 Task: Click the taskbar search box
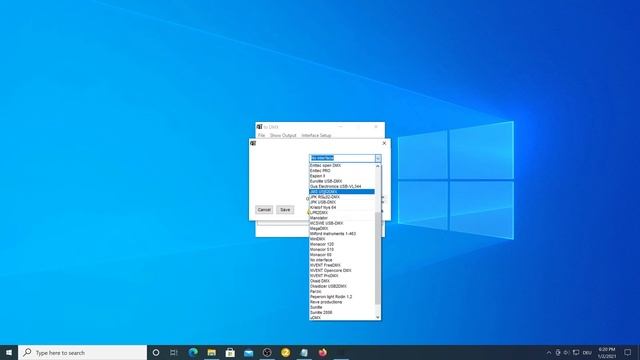[82, 353]
